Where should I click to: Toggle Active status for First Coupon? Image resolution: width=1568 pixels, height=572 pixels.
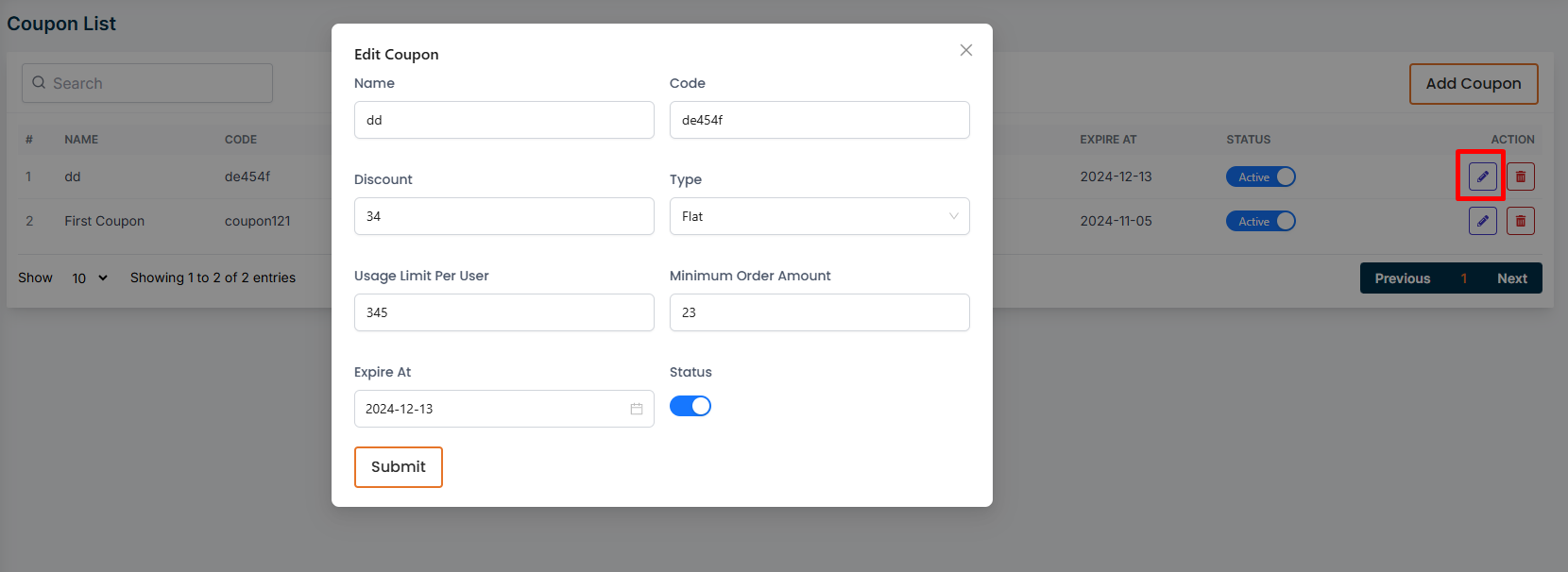click(x=1260, y=221)
